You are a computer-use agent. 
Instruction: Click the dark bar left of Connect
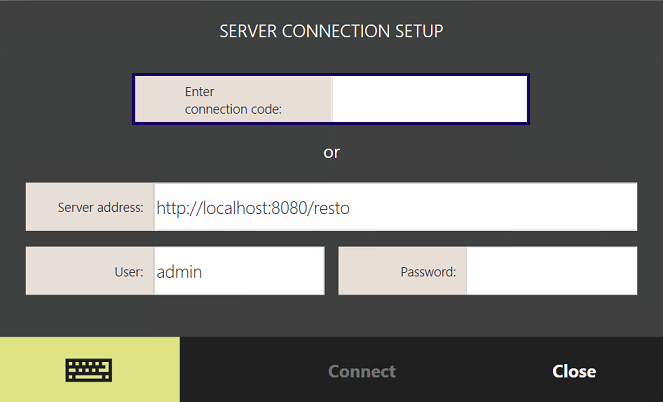[240, 371]
